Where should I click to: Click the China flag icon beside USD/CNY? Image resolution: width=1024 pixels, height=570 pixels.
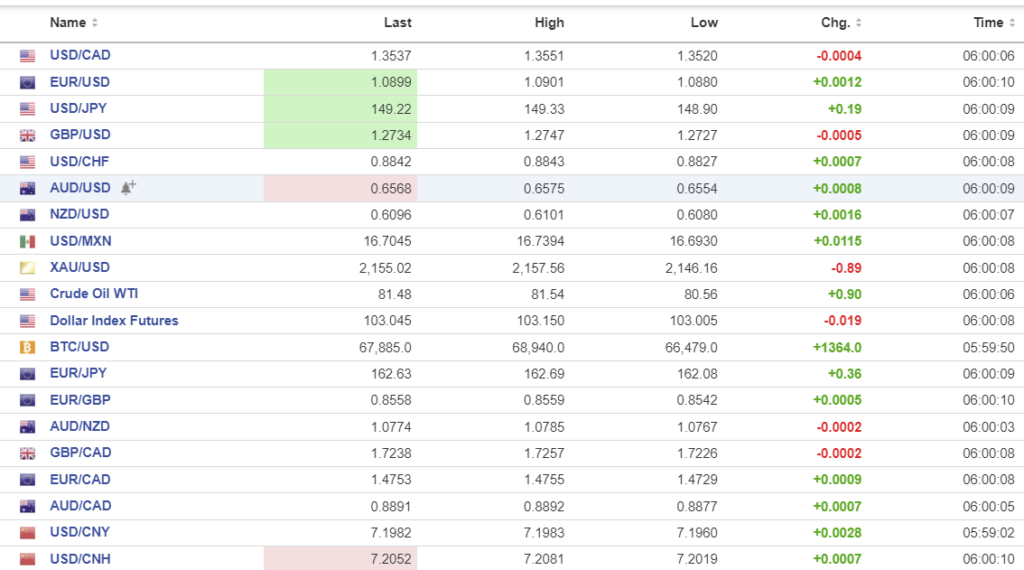[x=27, y=533]
